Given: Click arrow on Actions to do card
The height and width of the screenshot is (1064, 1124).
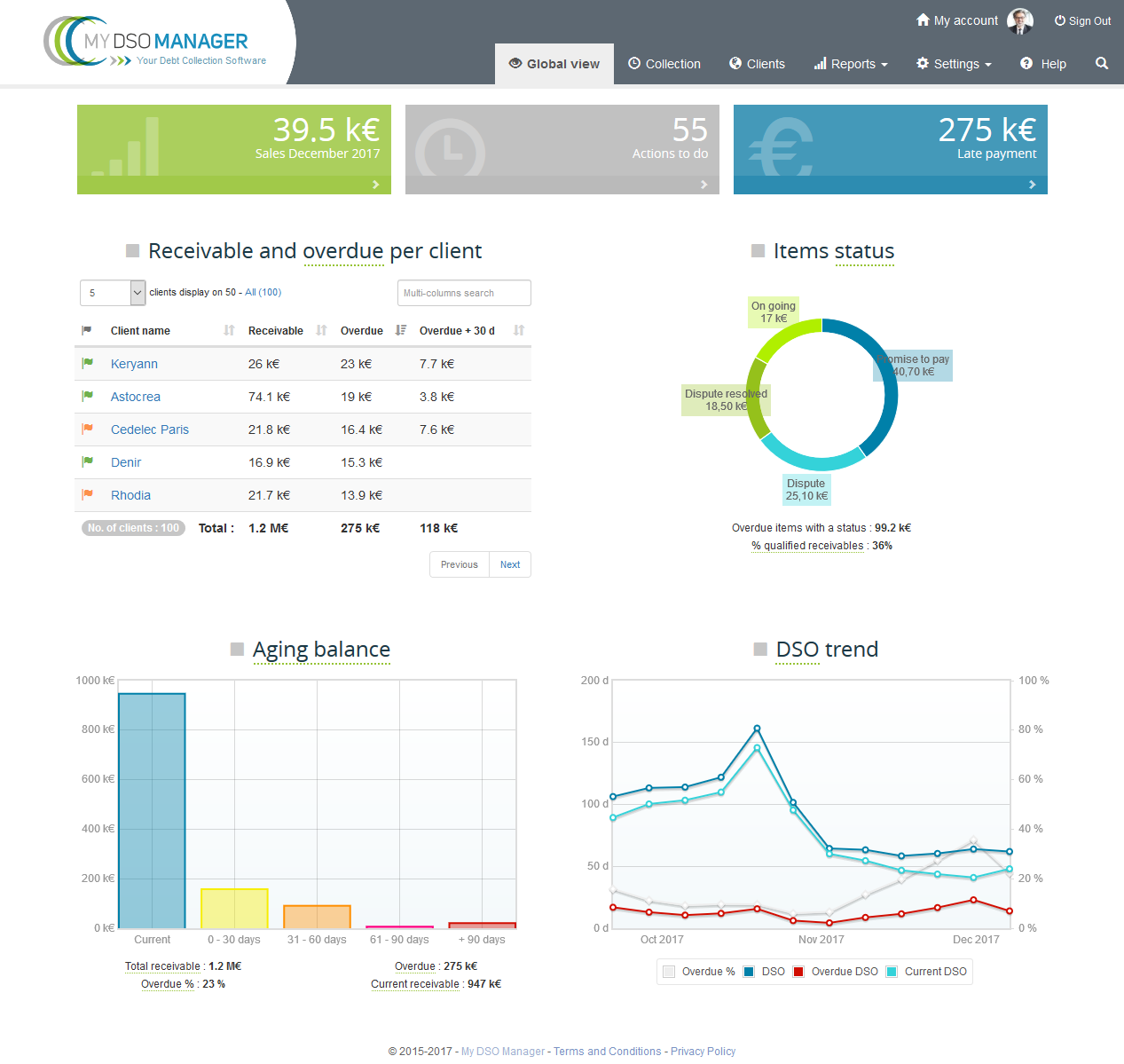Looking at the screenshot, I should click(704, 185).
